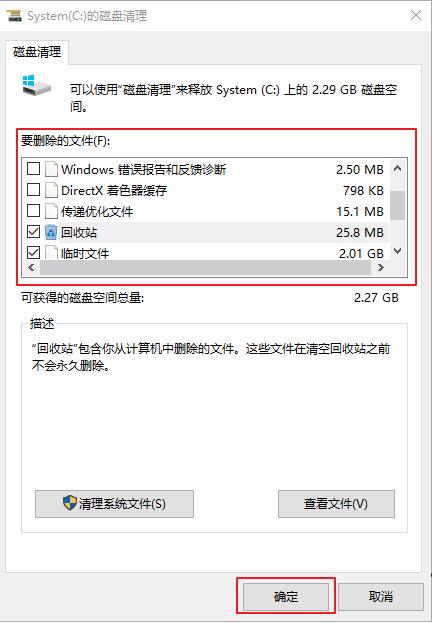The height and width of the screenshot is (623, 433).
Task: Click the shield icon on 清理系统文件 button
Action: 70,503
